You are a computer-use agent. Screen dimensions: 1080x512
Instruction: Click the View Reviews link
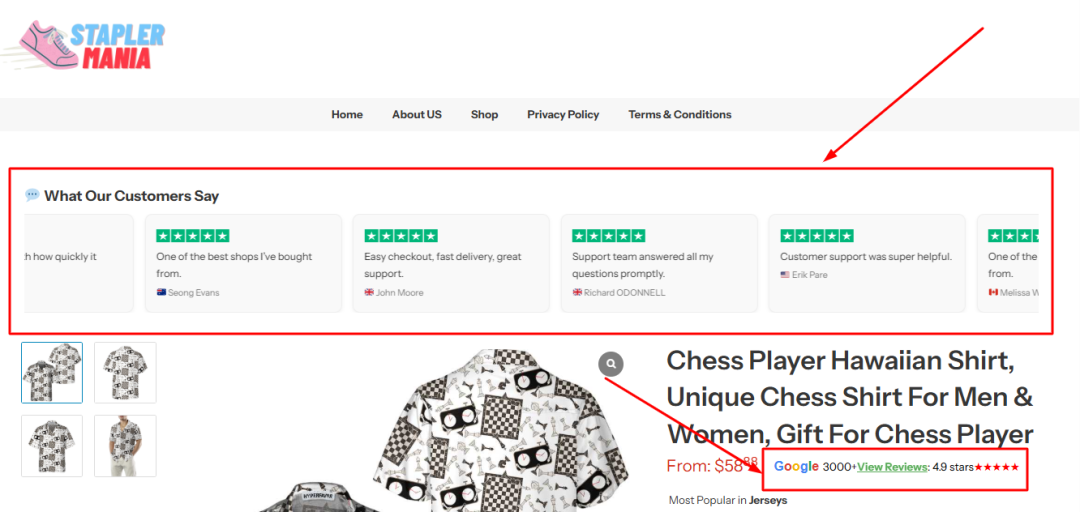pos(892,467)
